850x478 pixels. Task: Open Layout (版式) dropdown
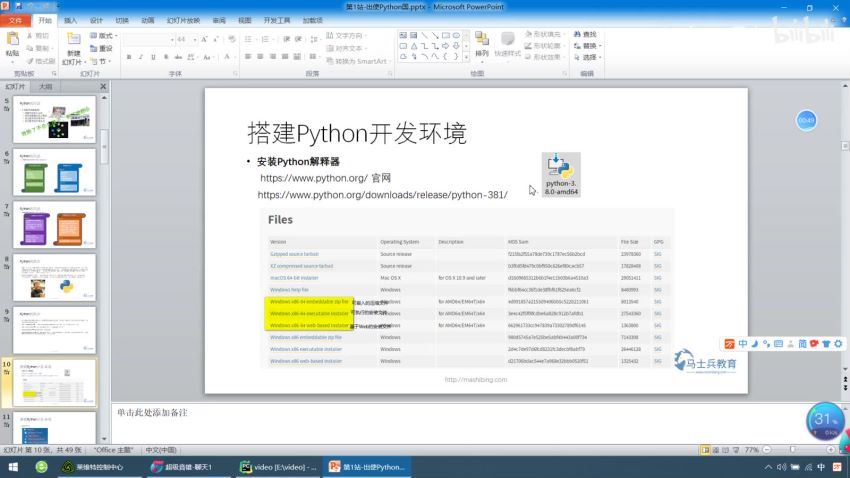click(104, 36)
